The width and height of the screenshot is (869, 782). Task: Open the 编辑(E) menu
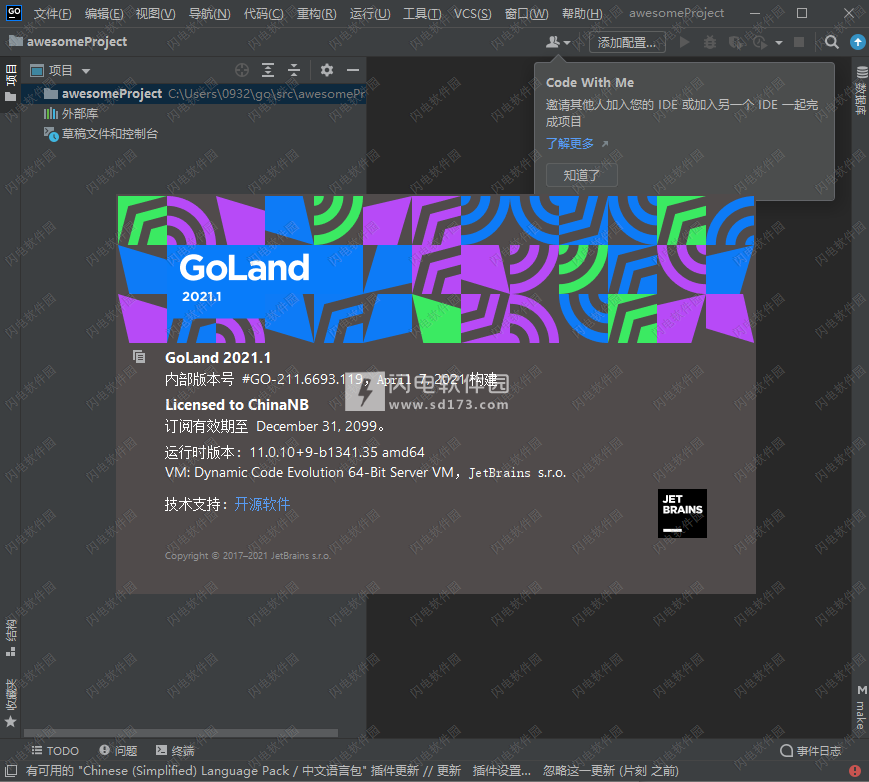(104, 13)
